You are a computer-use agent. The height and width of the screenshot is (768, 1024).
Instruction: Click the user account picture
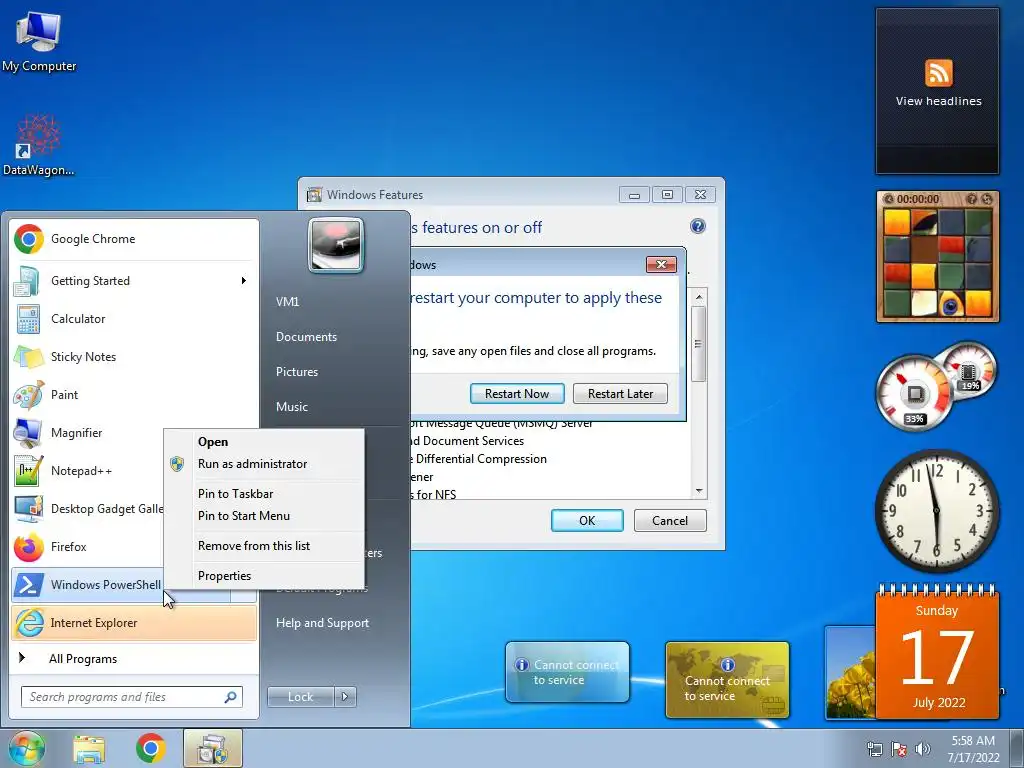(x=336, y=245)
